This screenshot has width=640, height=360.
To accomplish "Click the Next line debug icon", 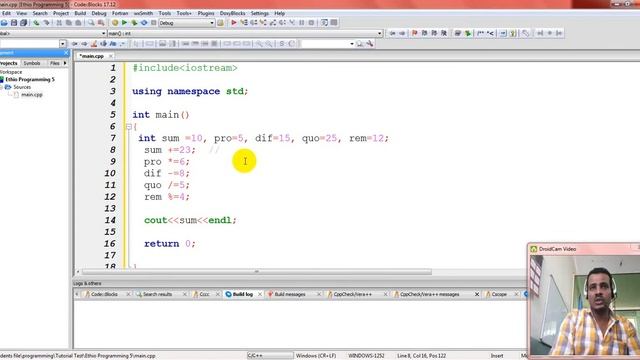I will [x=253, y=23].
